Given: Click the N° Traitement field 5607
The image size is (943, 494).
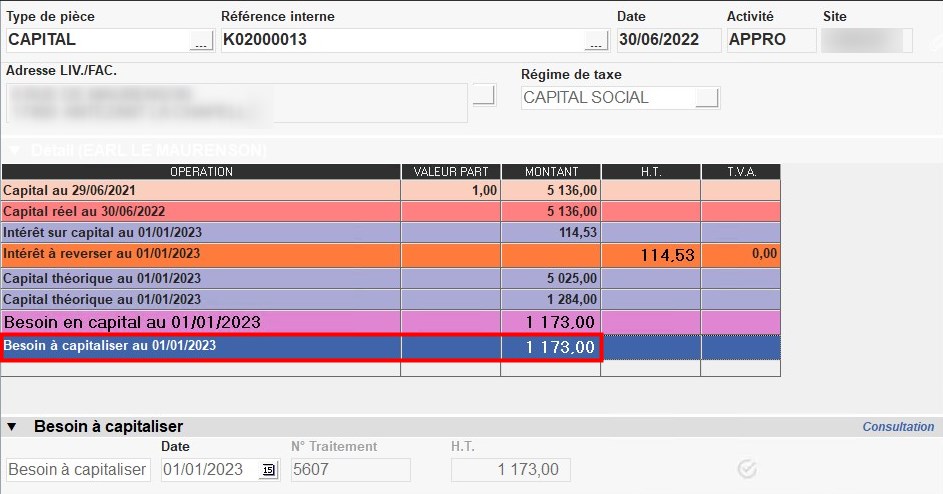Looking at the screenshot, I should 350,470.
